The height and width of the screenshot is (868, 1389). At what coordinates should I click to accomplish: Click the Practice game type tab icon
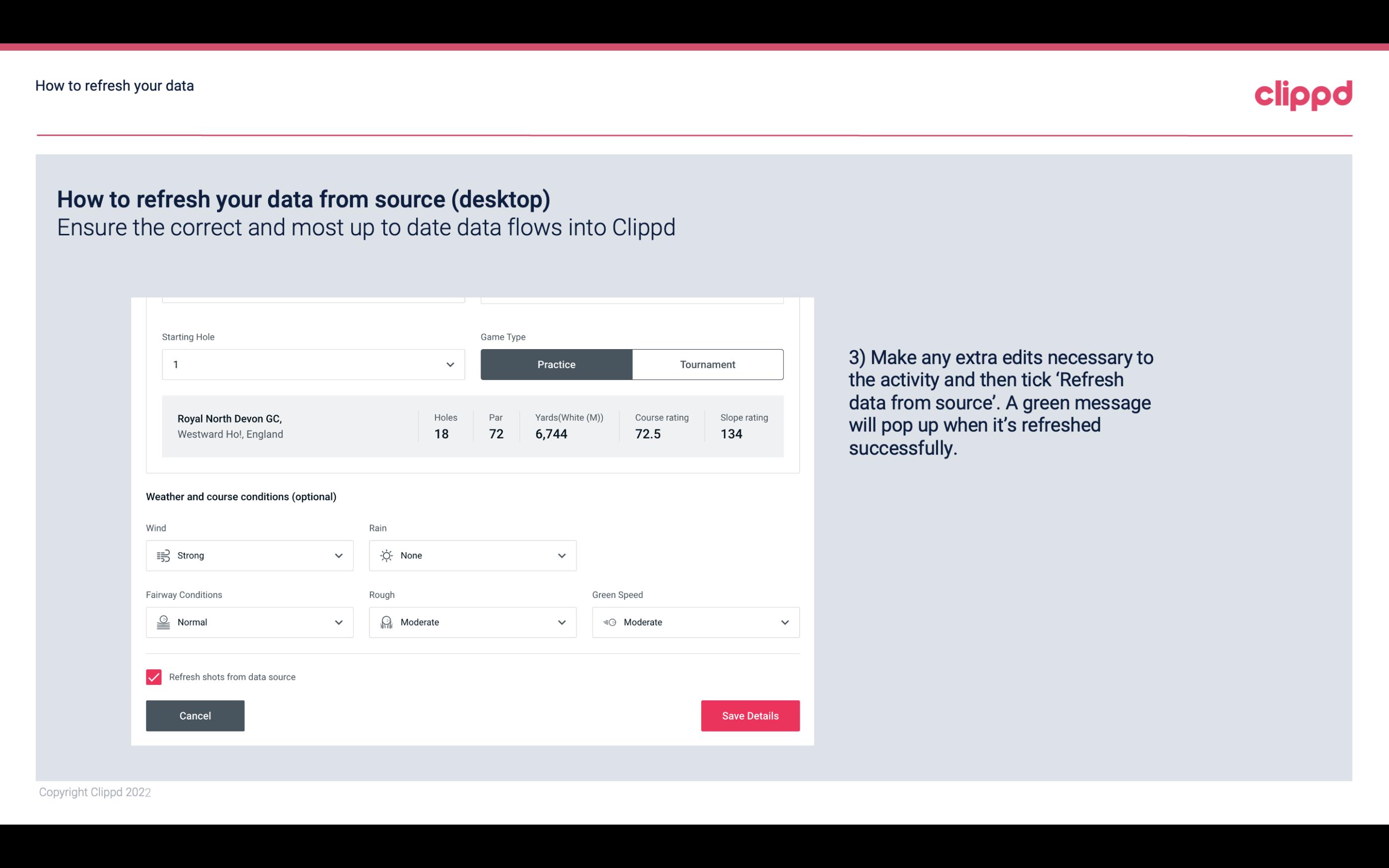click(x=556, y=364)
